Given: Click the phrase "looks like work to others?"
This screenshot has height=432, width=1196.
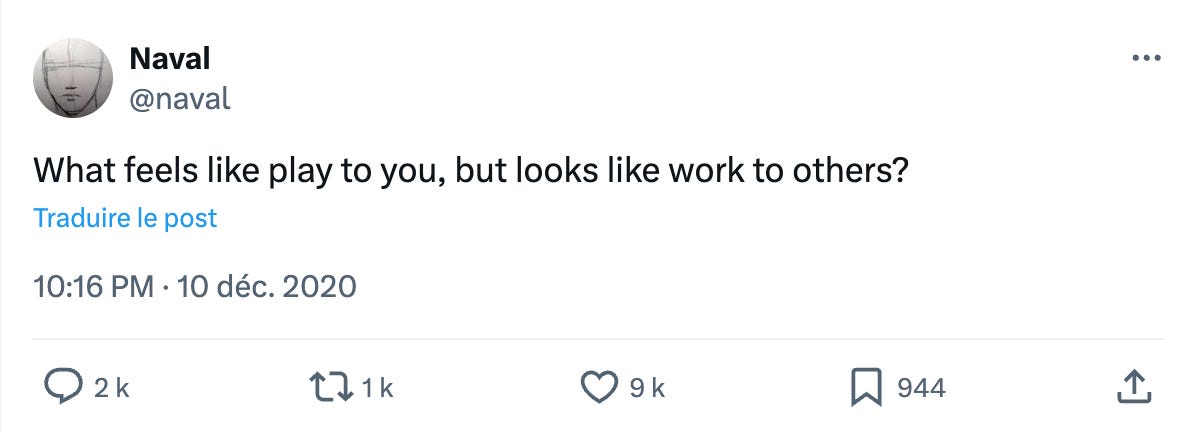Looking at the screenshot, I should click(x=711, y=171).
